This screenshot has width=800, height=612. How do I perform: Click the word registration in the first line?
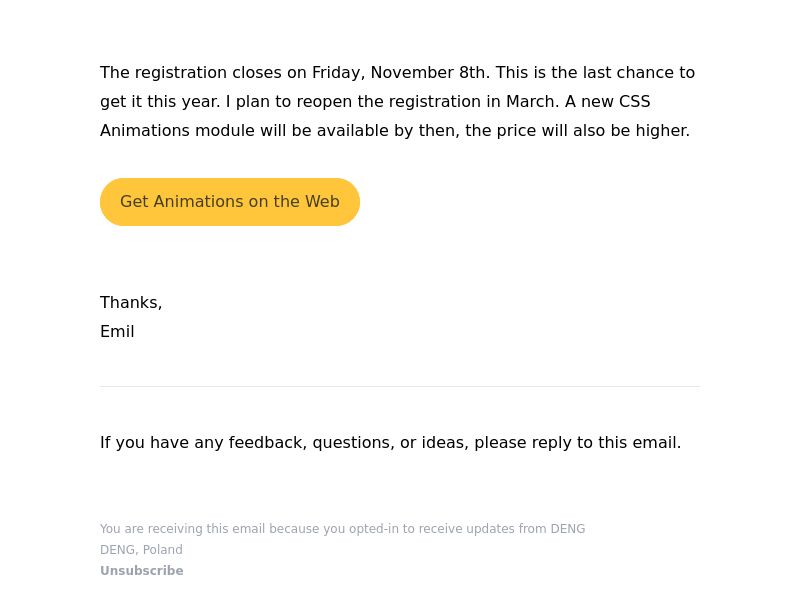point(181,73)
